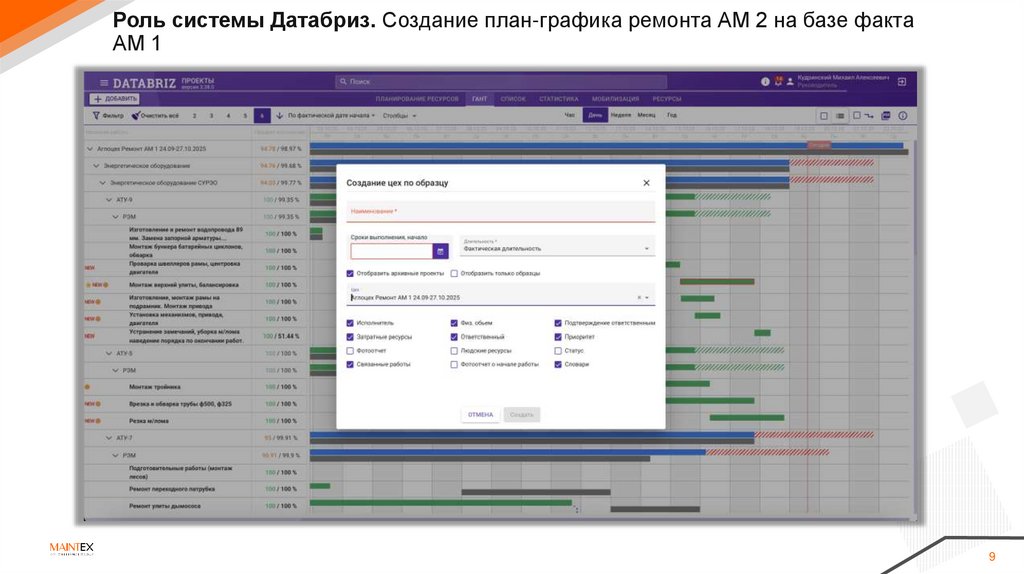The width and height of the screenshot is (1024, 574).
Task: Enable the Статус checkbox
Action: [558, 351]
